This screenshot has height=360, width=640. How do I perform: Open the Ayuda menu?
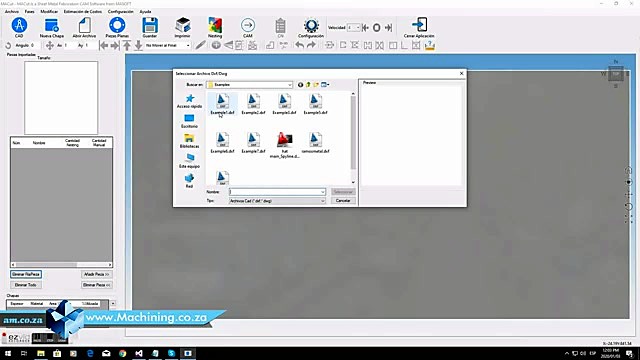[145, 11]
